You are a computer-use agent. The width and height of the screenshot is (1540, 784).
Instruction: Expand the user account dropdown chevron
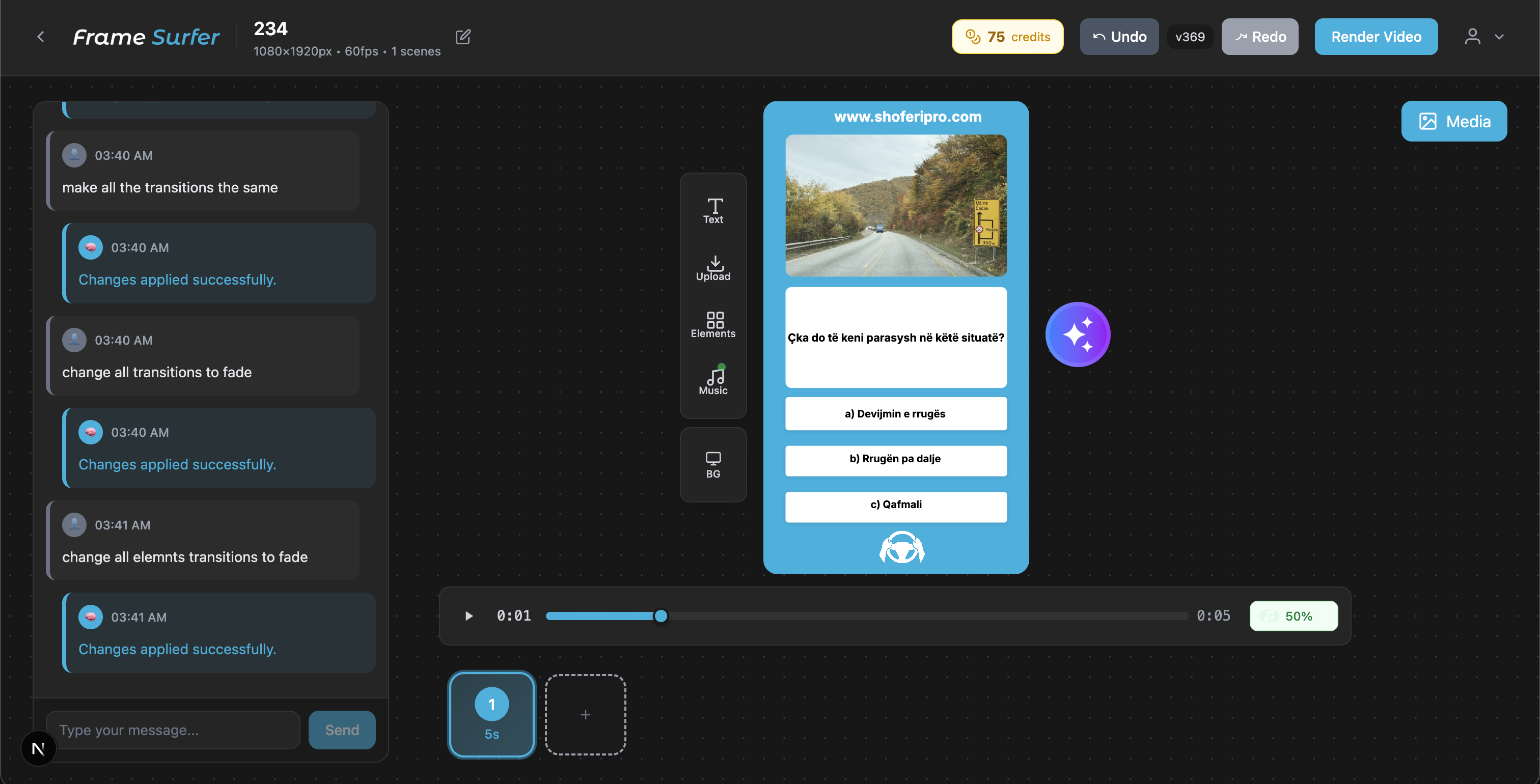pos(1499,37)
